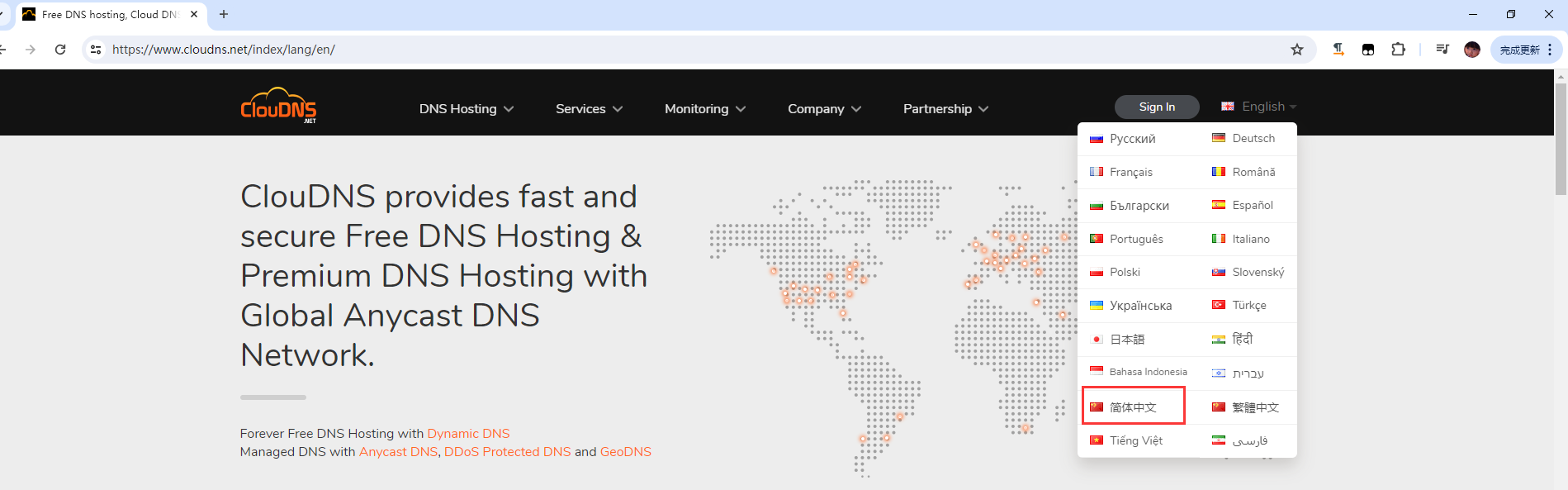Reload the page with refresh icon
Viewport: 1568px width, 490px height.
(60, 50)
